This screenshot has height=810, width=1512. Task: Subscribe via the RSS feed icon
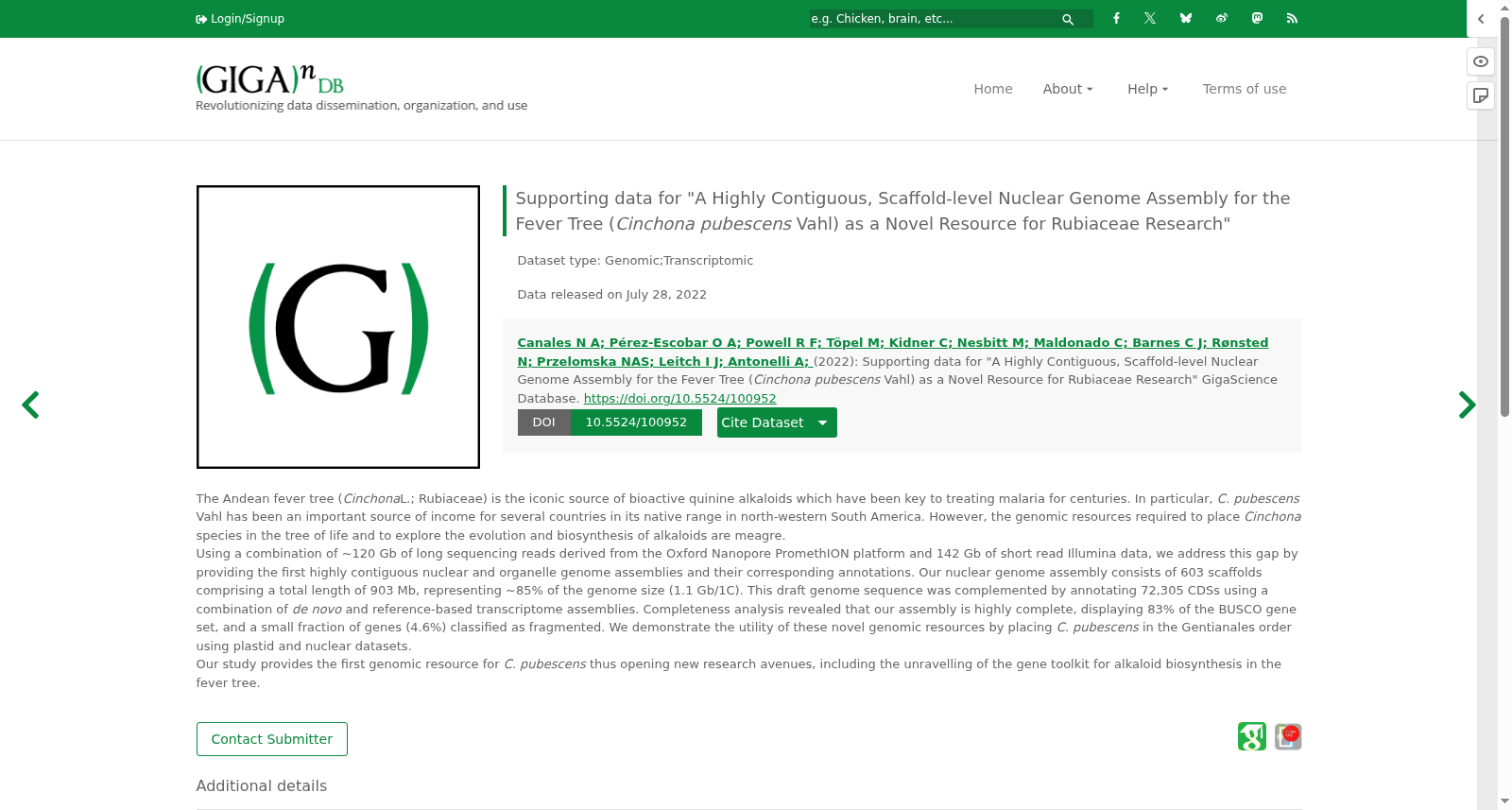(x=1292, y=18)
